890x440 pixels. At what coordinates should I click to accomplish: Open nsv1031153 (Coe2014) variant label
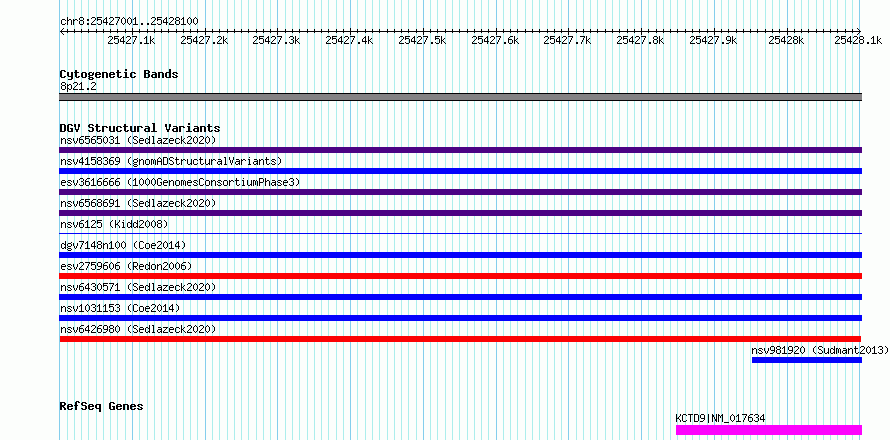[120, 308]
